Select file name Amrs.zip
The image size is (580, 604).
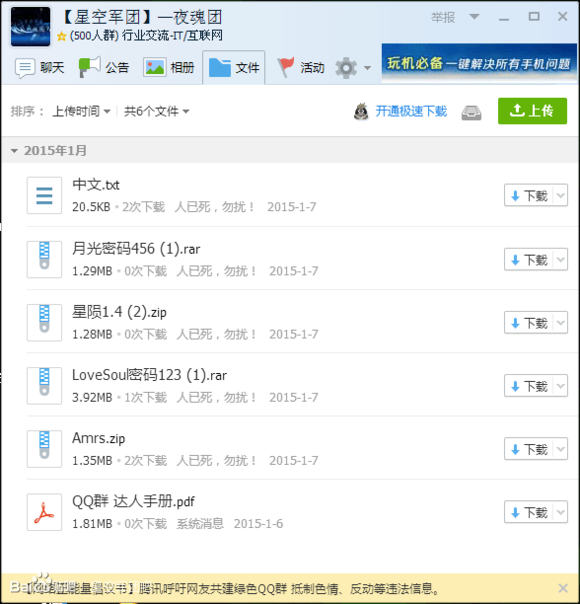pyautogui.click(x=99, y=438)
